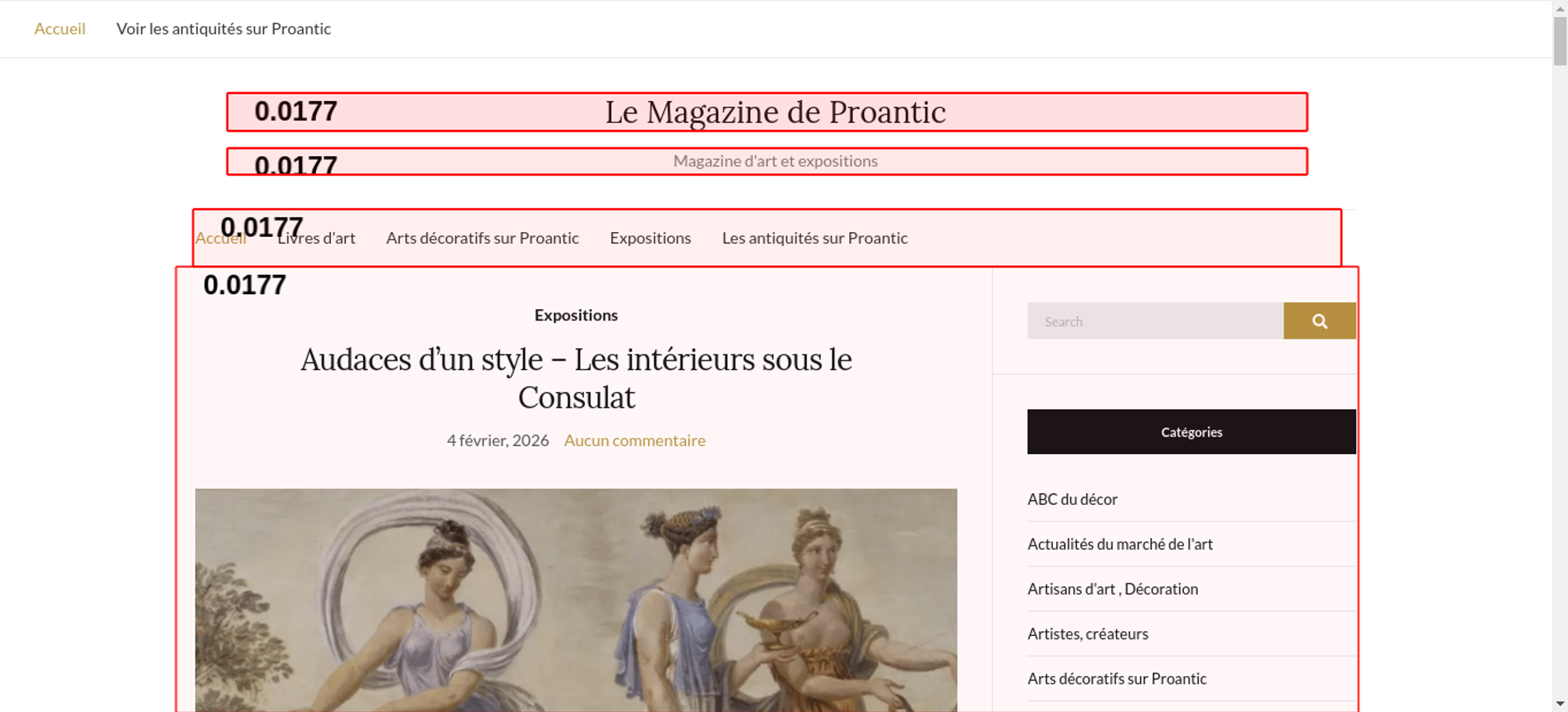Open Accueil in the top bar

60,29
